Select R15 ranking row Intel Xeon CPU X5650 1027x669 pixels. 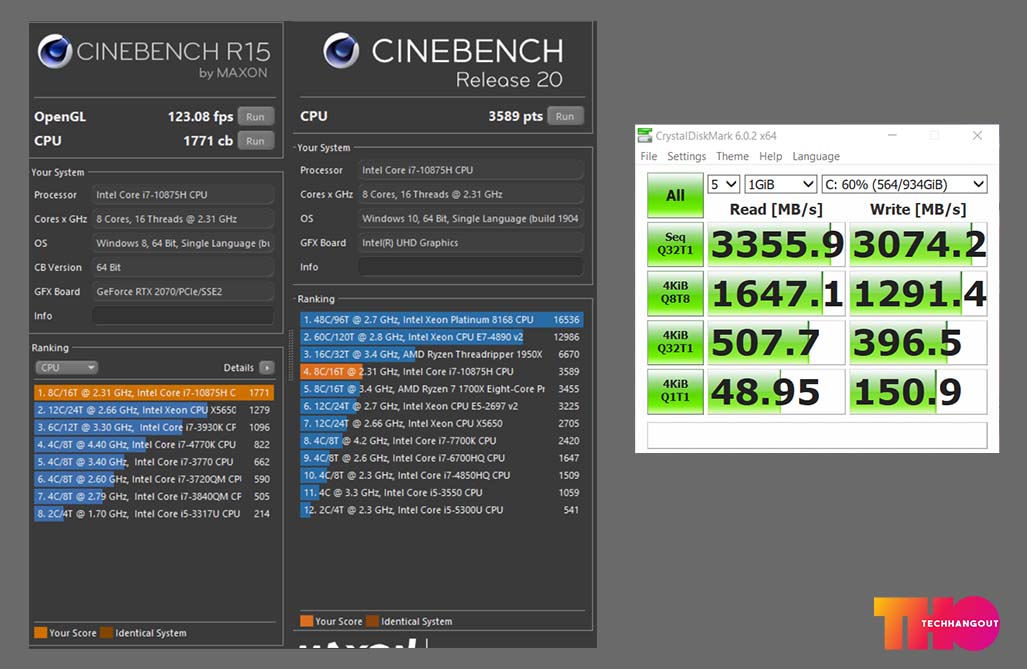(154, 410)
